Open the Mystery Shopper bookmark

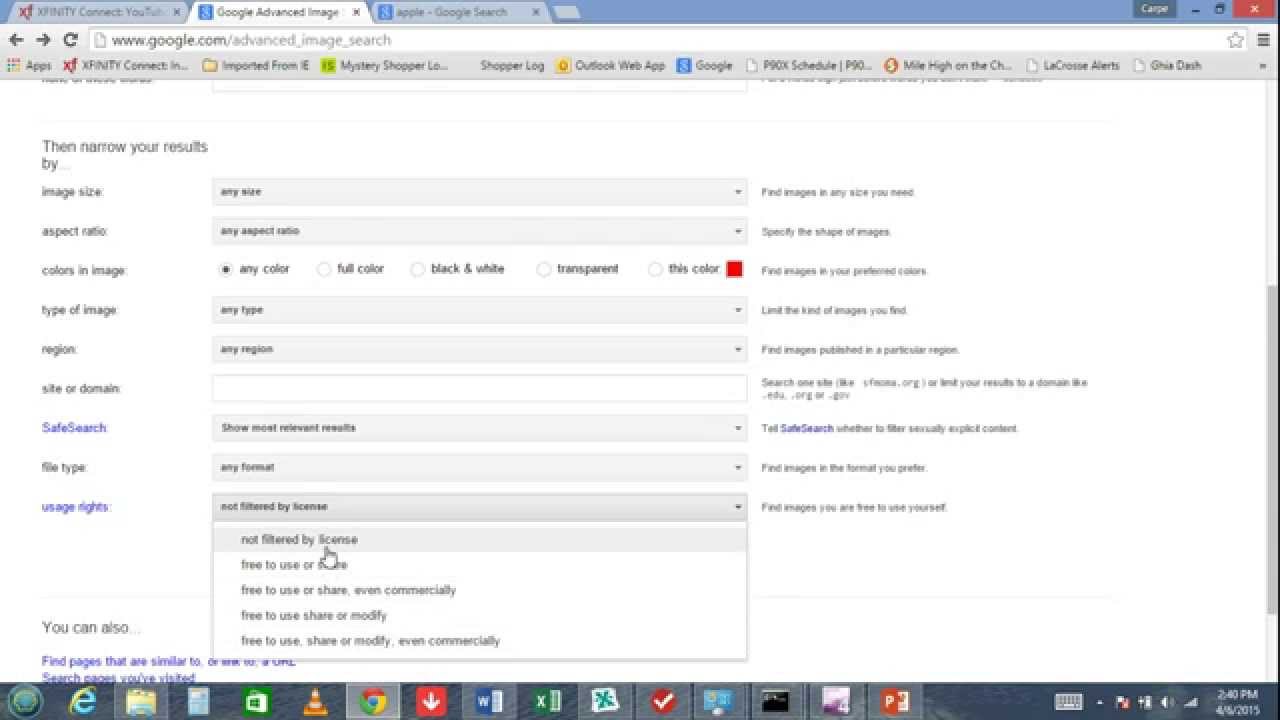385,66
